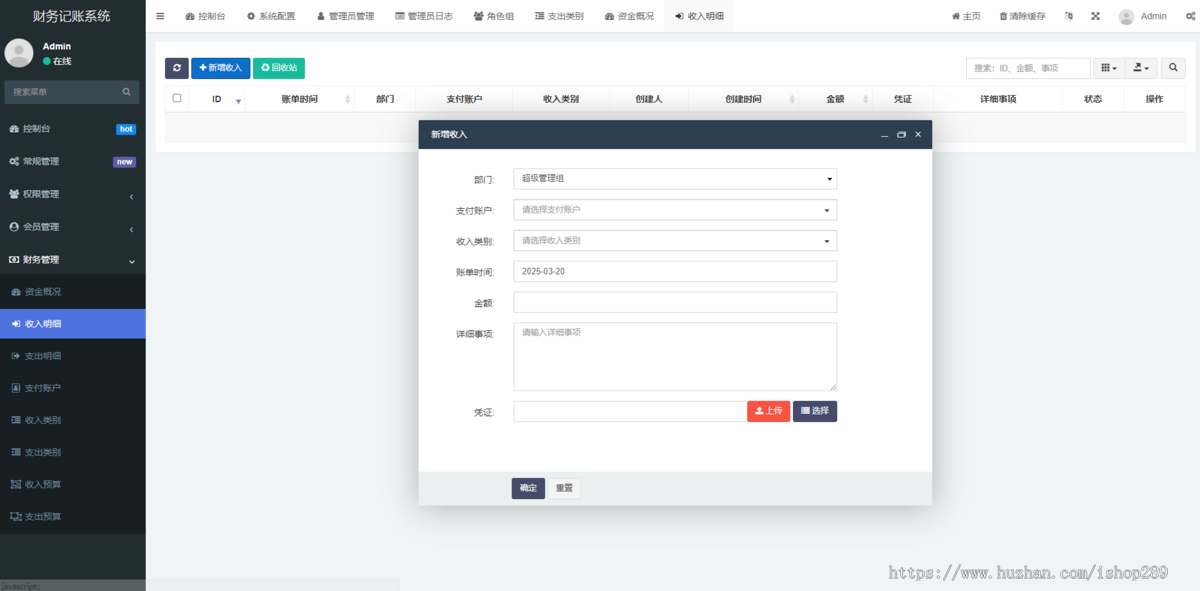Click the 确定 confirm button
The width and height of the screenshot is (1200, 591).
[528, 488]
